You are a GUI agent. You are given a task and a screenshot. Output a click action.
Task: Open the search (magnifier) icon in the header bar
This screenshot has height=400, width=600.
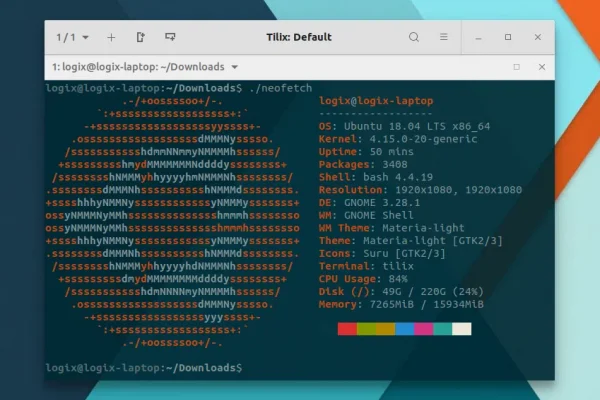click(414, 37)
